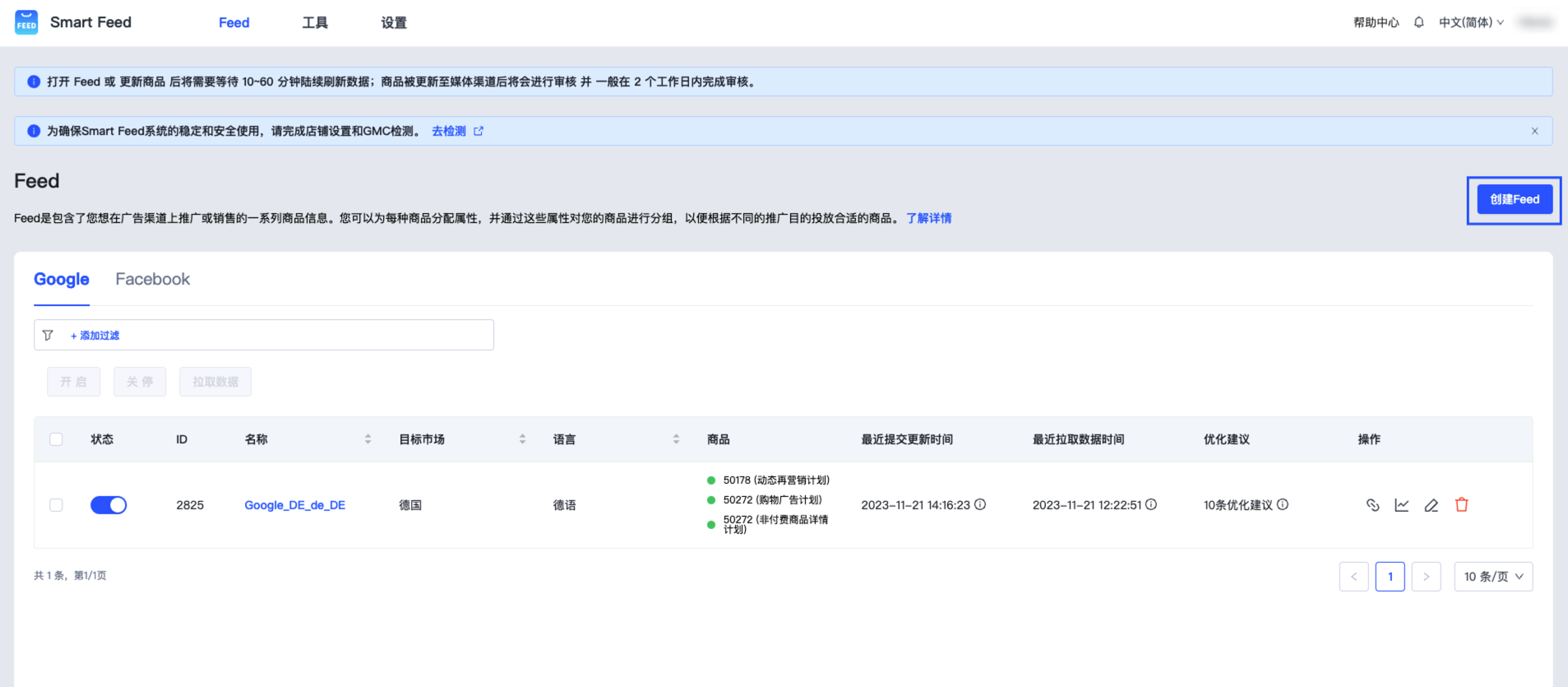Switch to the Facebook tab
Image resolution: width=1568 pixels, height=687 pixels.
(x=152, y=280)
